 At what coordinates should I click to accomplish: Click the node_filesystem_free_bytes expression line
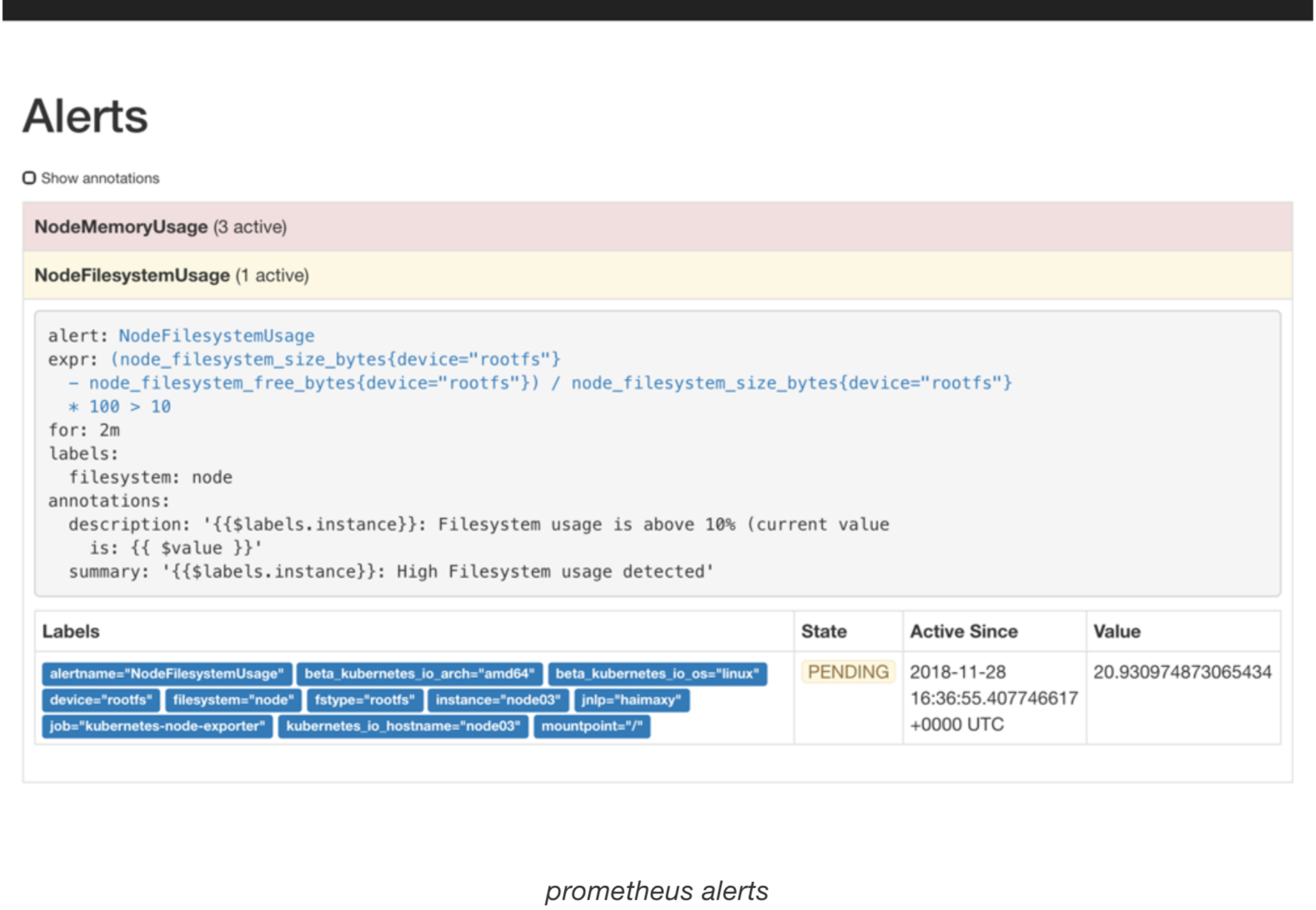coord(540,383)
